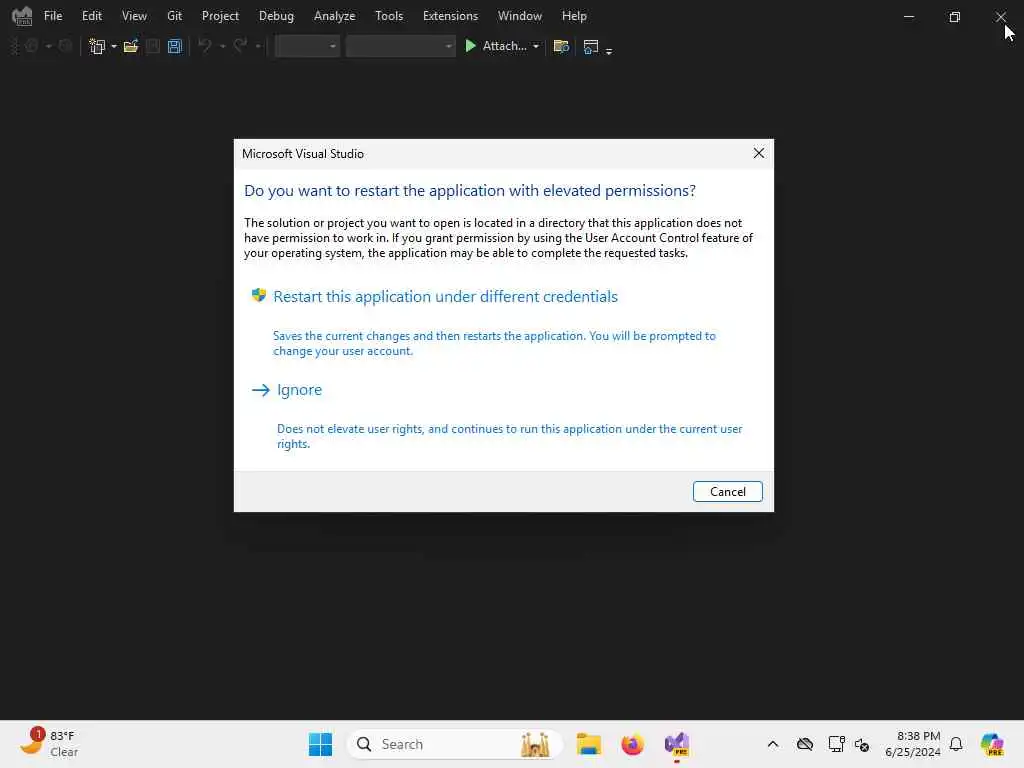Click the Navigate Backward toolbar icon
The width and height of the screenshot is (1024, 768).
point(31,46)
